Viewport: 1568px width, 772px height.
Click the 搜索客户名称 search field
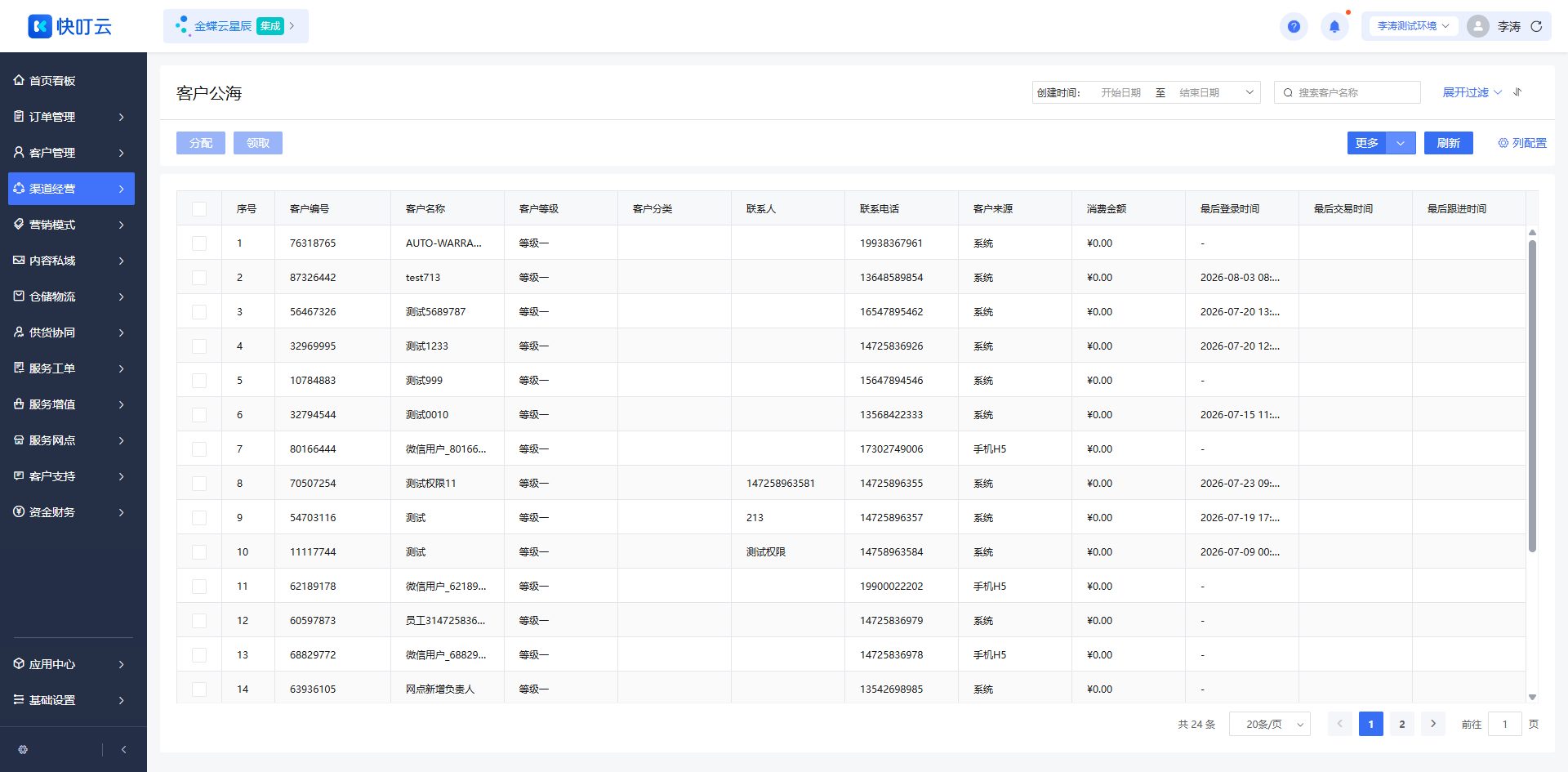click(x=1347, y=92)
